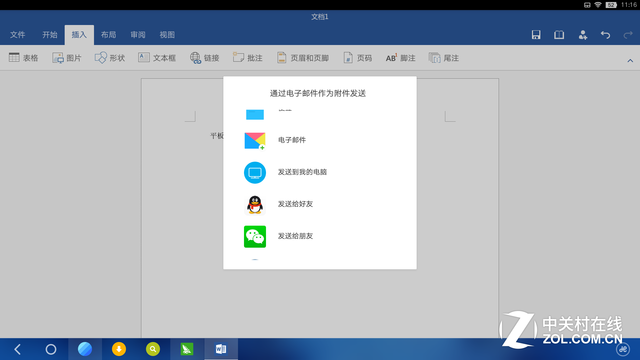Viewport: 640px width, 360px height.
Task: Switch to the 审阅 tab
Action: point(138,35)
